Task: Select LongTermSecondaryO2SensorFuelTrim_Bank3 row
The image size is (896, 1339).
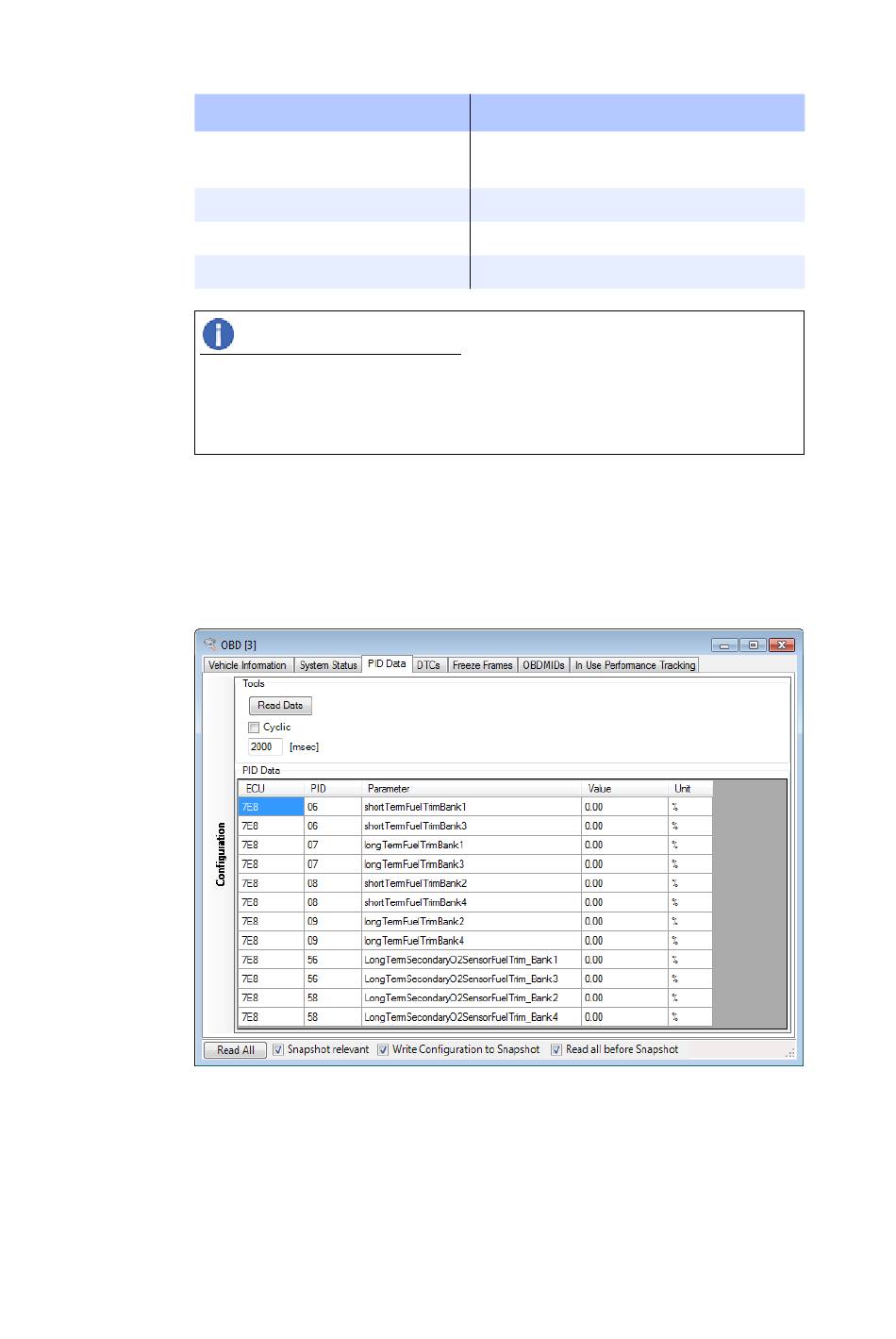Action: click(475, 979)
